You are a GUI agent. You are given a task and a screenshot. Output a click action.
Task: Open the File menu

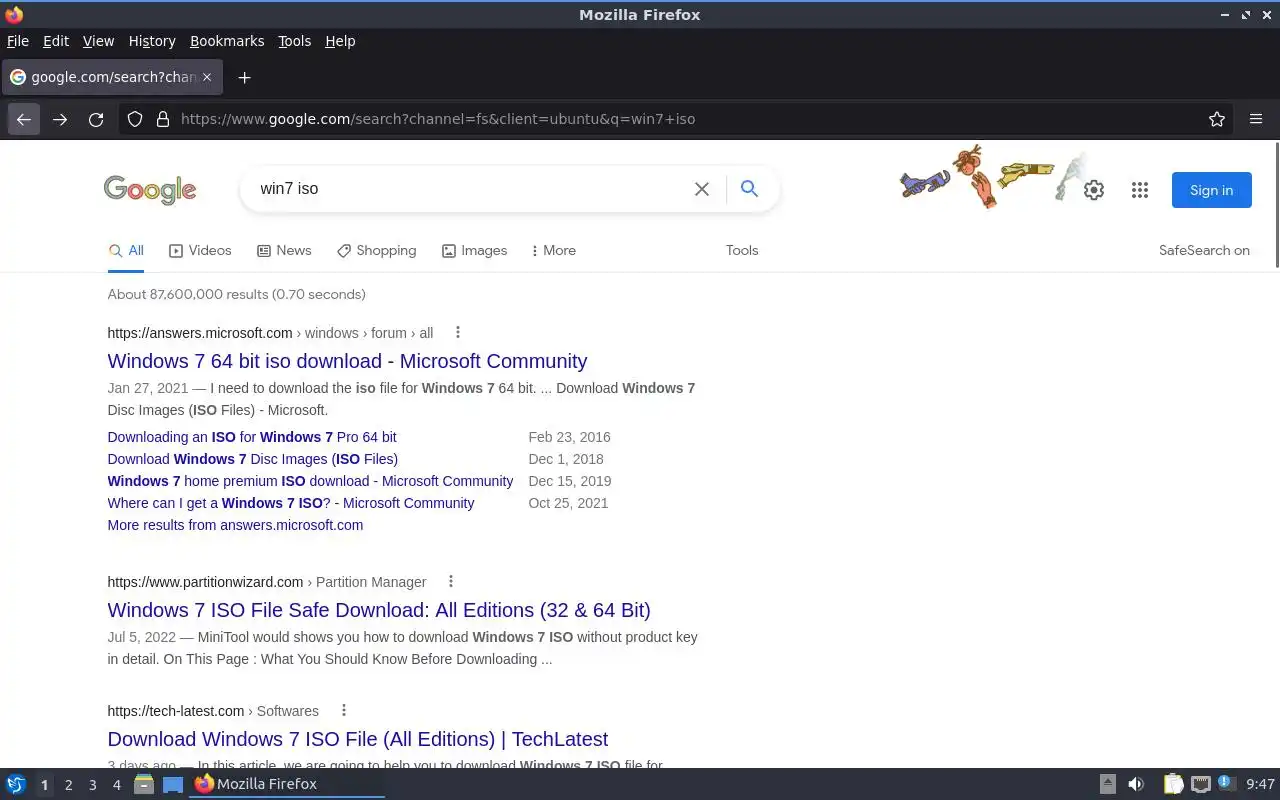(x=18, y=41)
